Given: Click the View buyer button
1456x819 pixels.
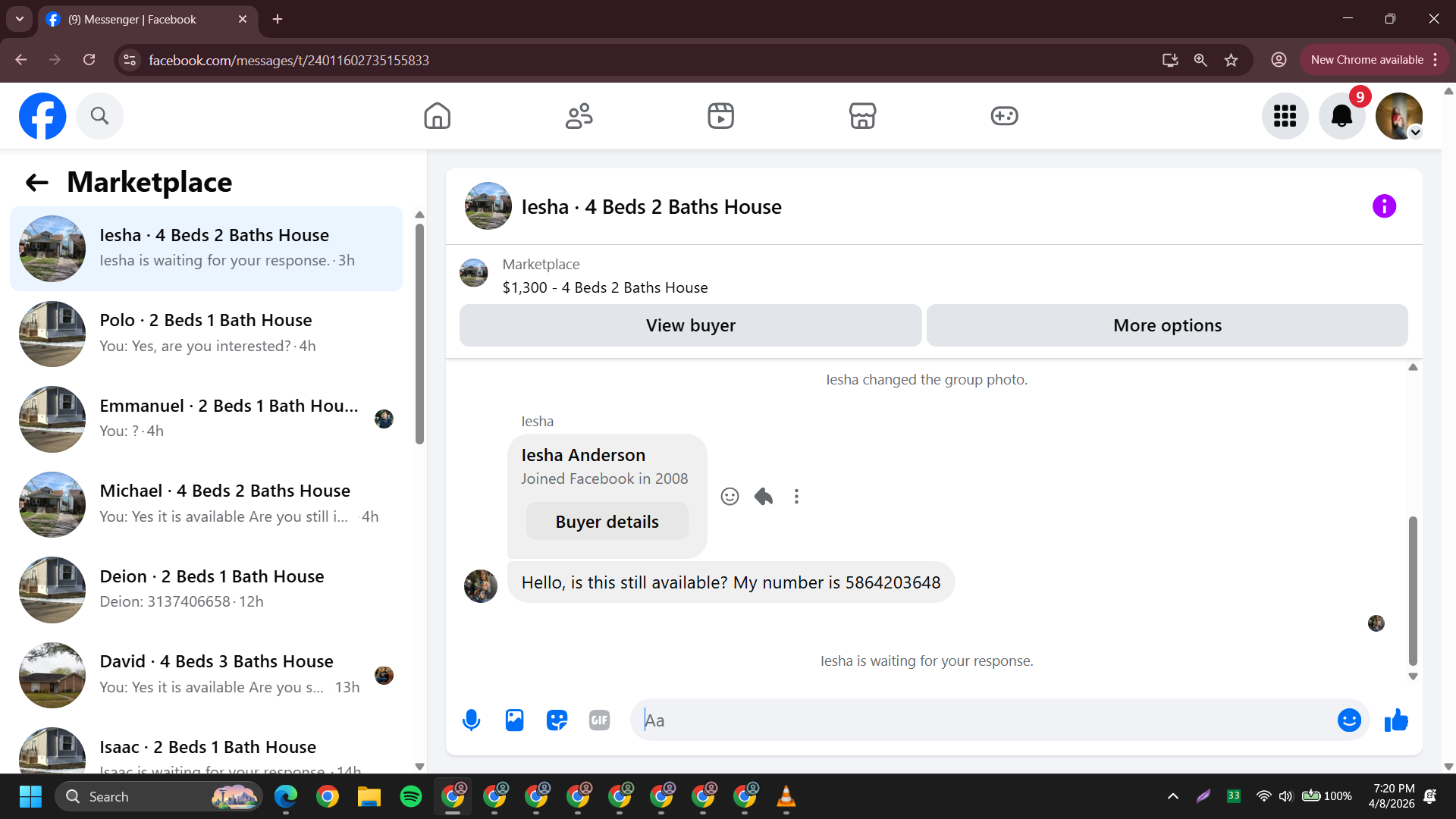Looking at the screenshot, I should 690,325.
